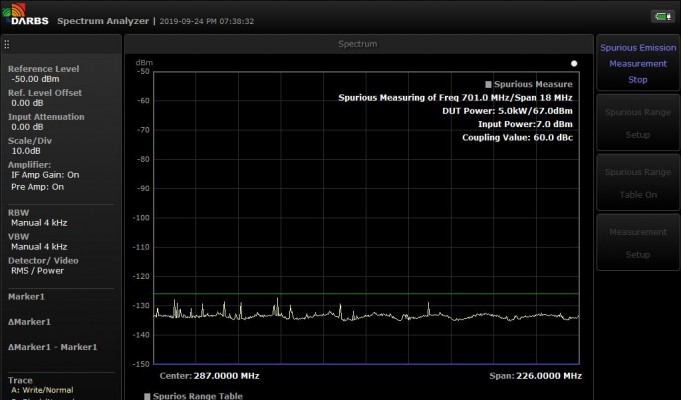Image resolution: width=681 pixels, height=400 pixels.
Task: Click the Spurious Measure legend marker
Action: pos(488,84)
